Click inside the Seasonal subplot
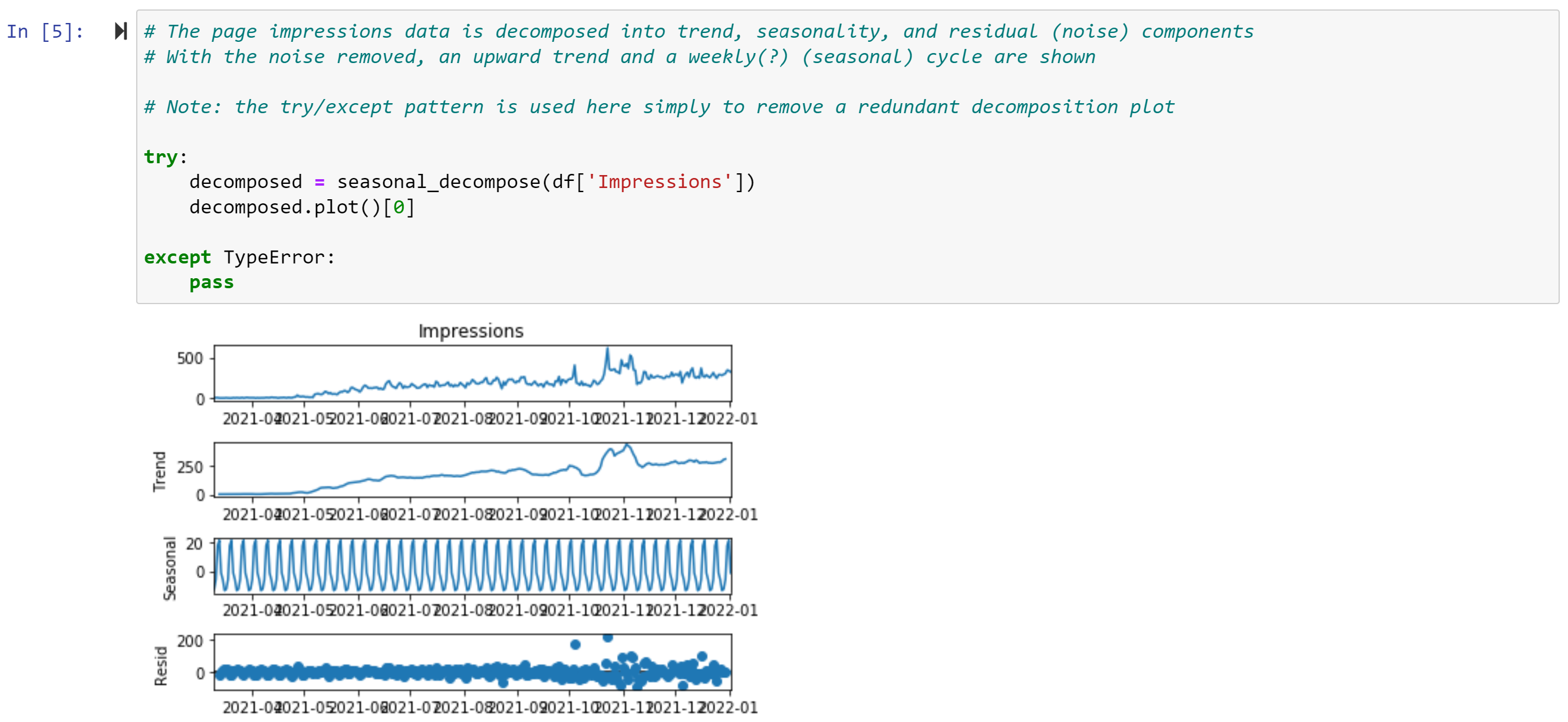The width and height of the screenshot is (1568, 722). click(x=472, y=566)
